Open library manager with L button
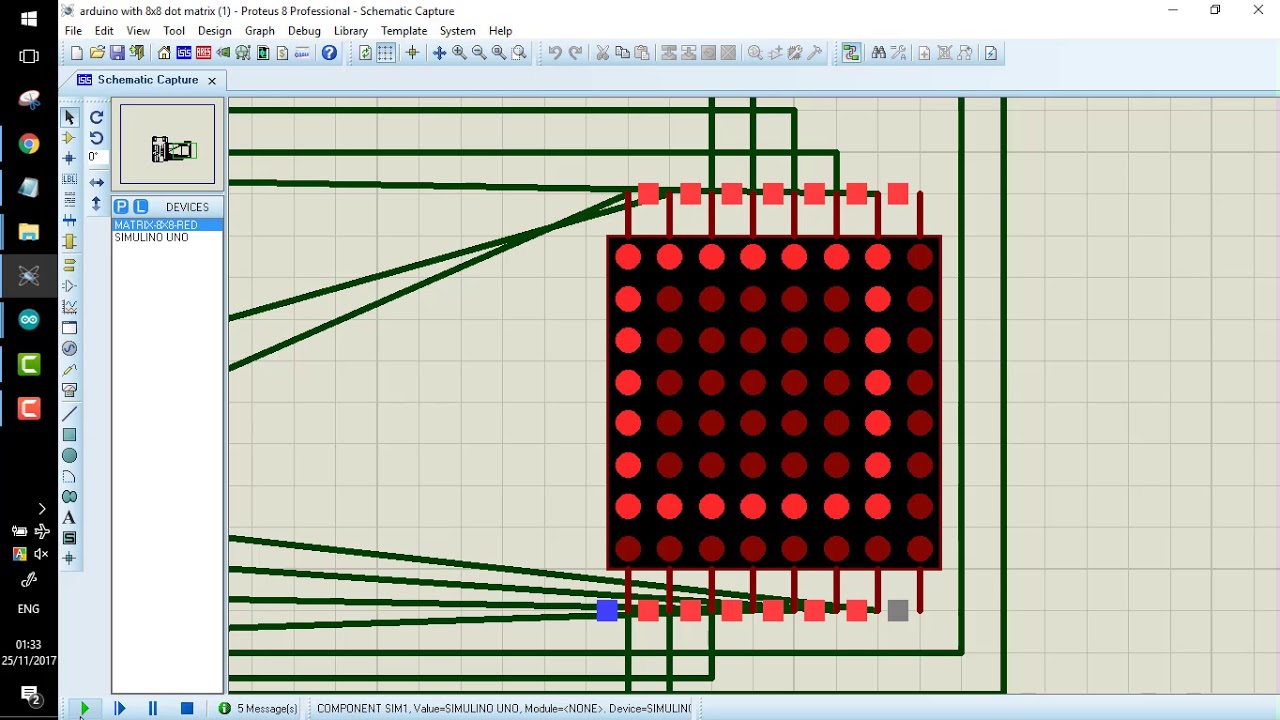The height and width of the screenshot is (720, 1280). point(140,206)
